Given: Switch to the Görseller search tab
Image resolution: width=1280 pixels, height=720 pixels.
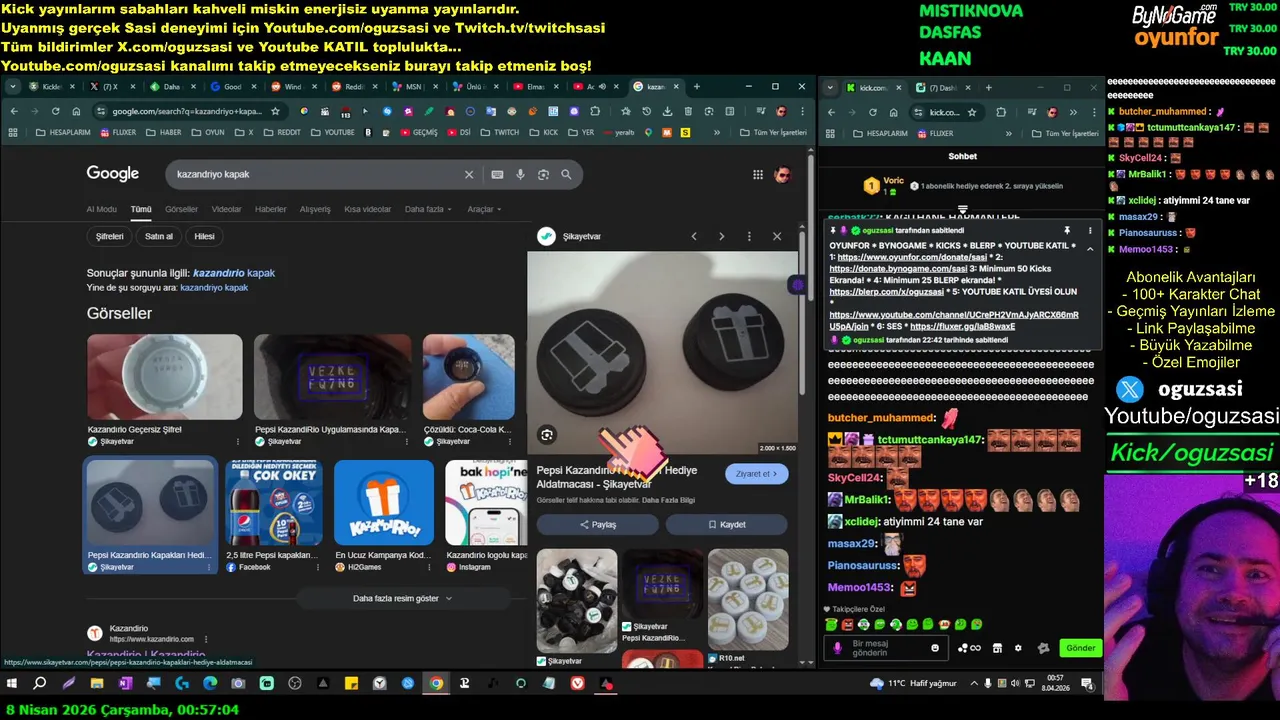Looking at the screenshot, I should tap(181, 209).
